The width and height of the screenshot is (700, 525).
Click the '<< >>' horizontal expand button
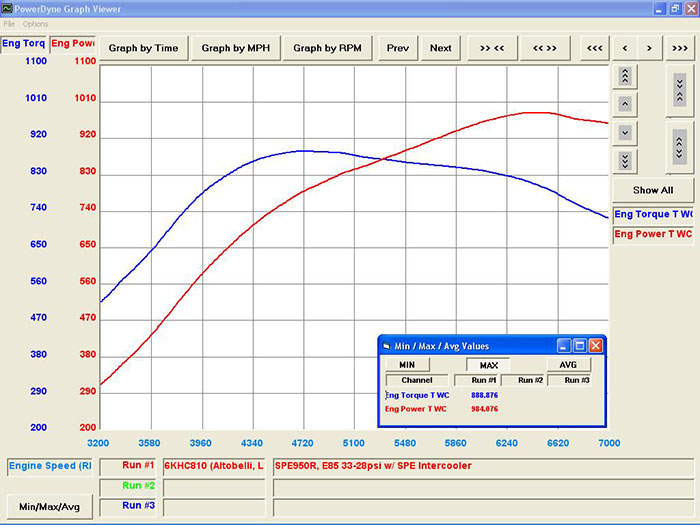click(x=545, y=48)
